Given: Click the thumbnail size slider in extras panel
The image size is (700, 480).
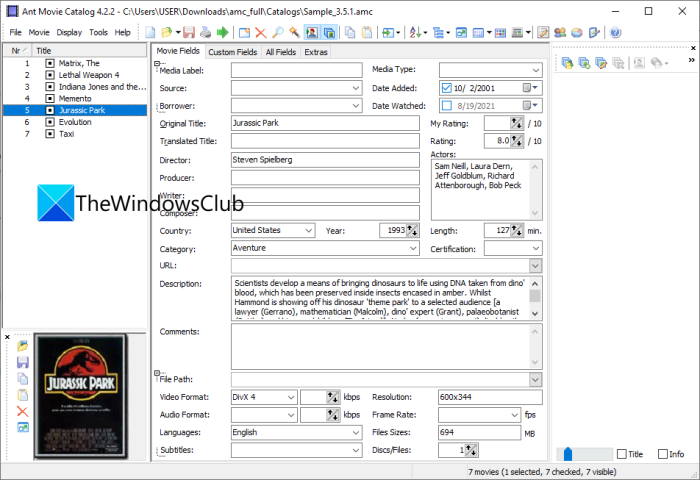Looking at the screenshot, I should [x=567, y=454].
